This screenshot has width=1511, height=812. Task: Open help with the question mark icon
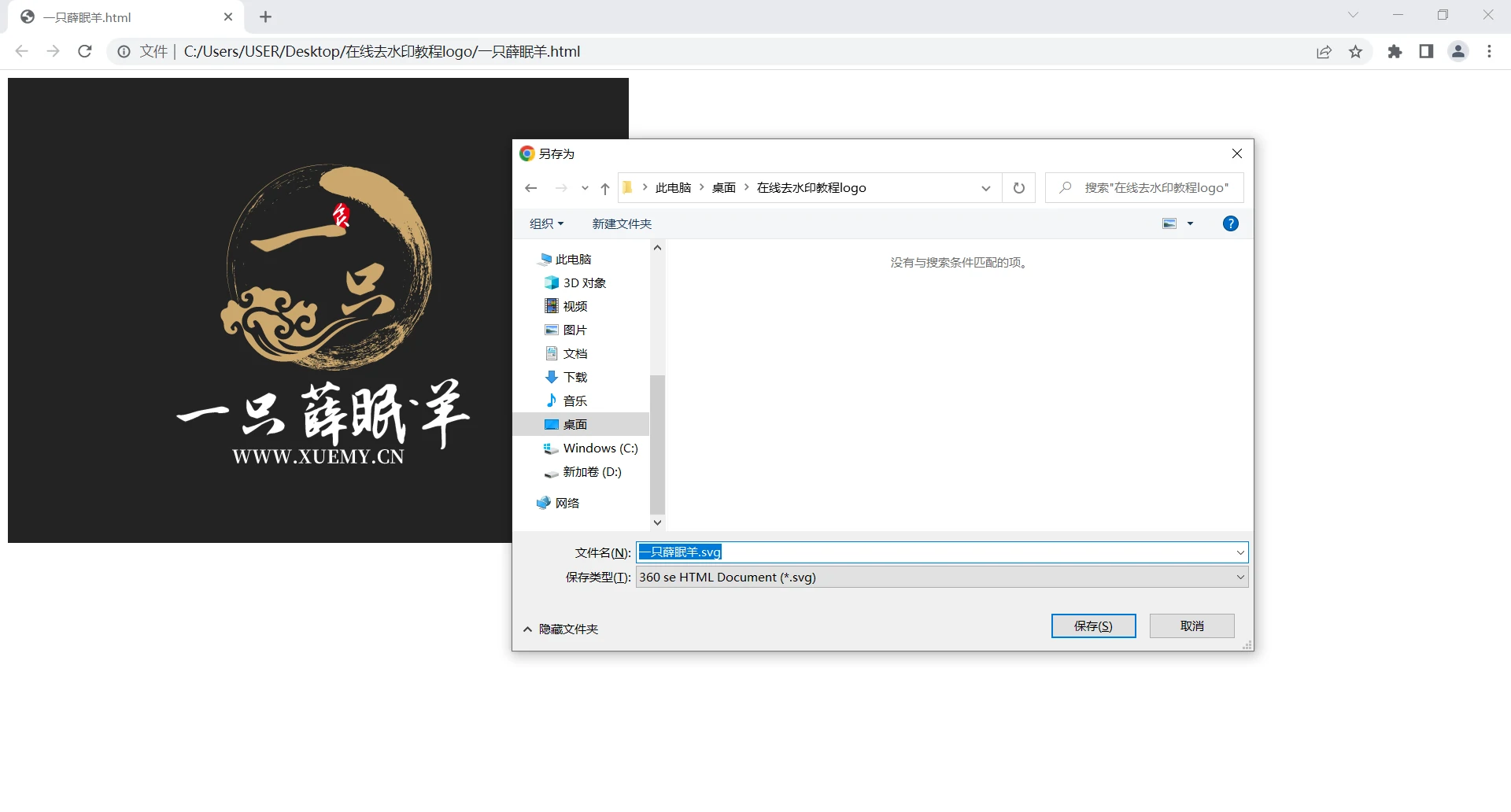click(1231, 223)
